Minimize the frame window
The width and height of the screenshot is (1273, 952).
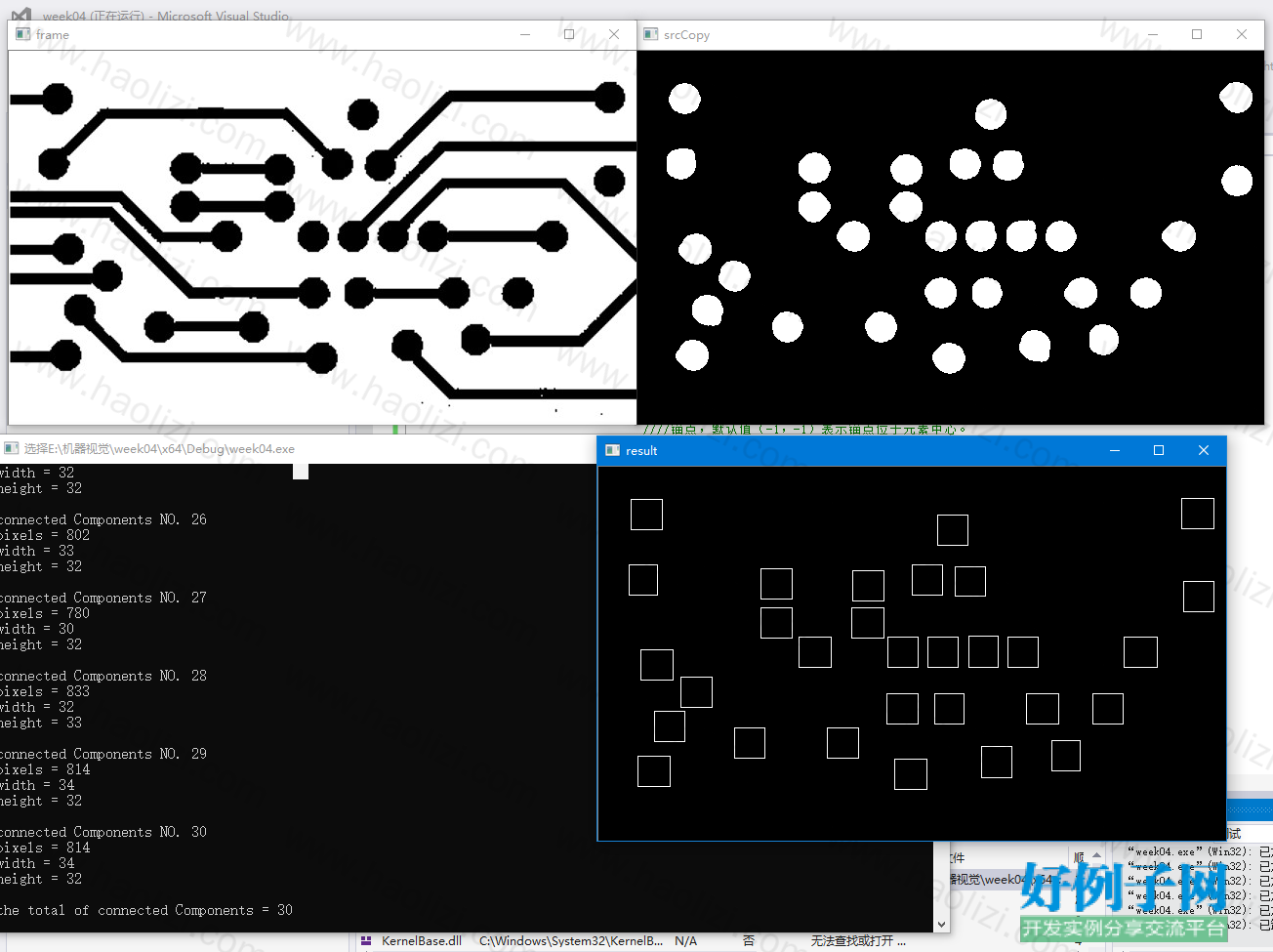pyautogui.click(x=525, y=34)
